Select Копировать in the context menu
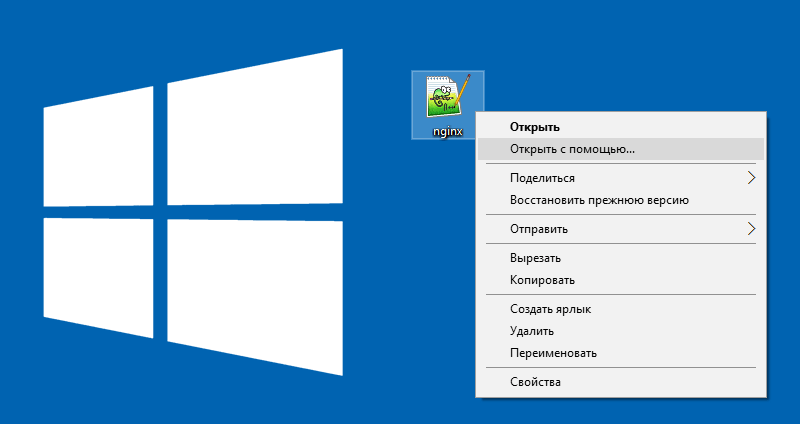Image resolution: width=800 pixels, height=424 pixels. pos(621,280)
